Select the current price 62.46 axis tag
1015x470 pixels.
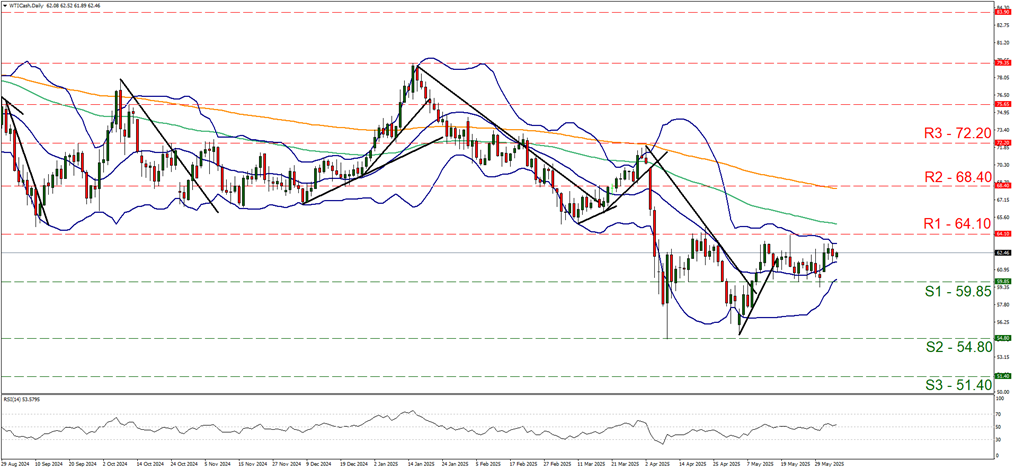1001,253
